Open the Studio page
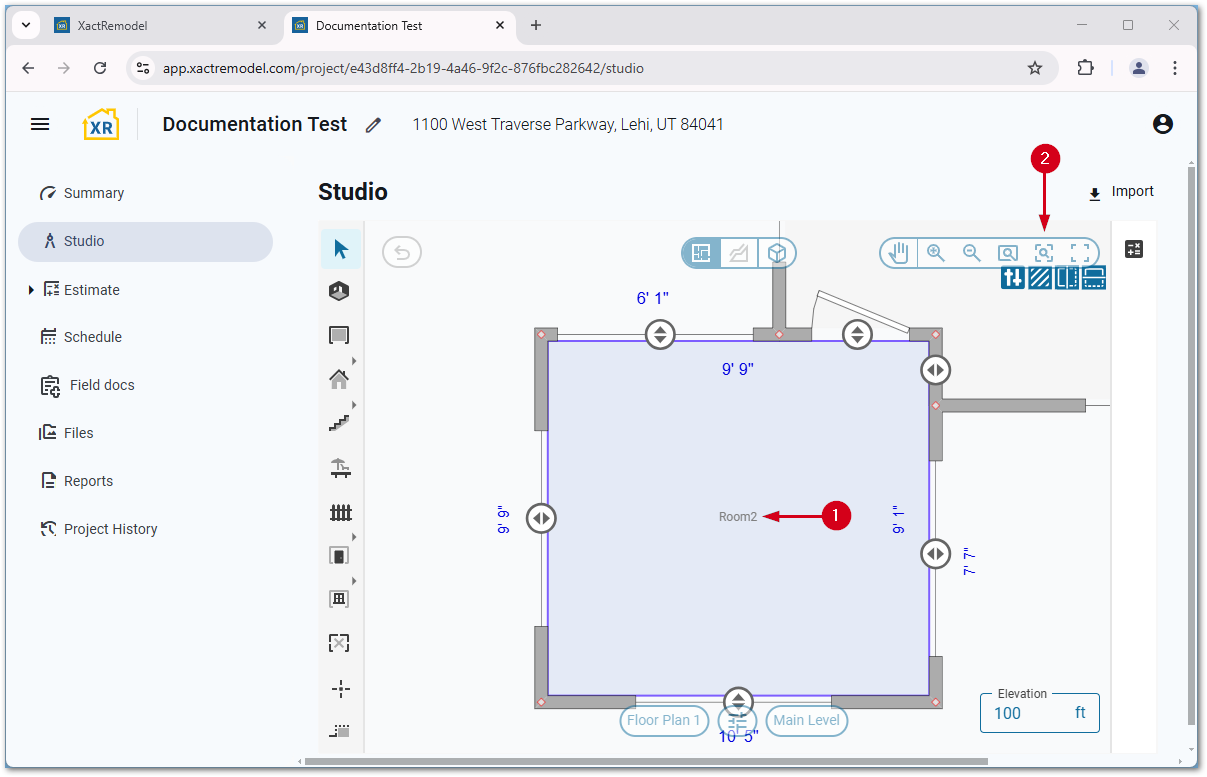Screen dimensions: 1207x777 (x=145, y=241)
